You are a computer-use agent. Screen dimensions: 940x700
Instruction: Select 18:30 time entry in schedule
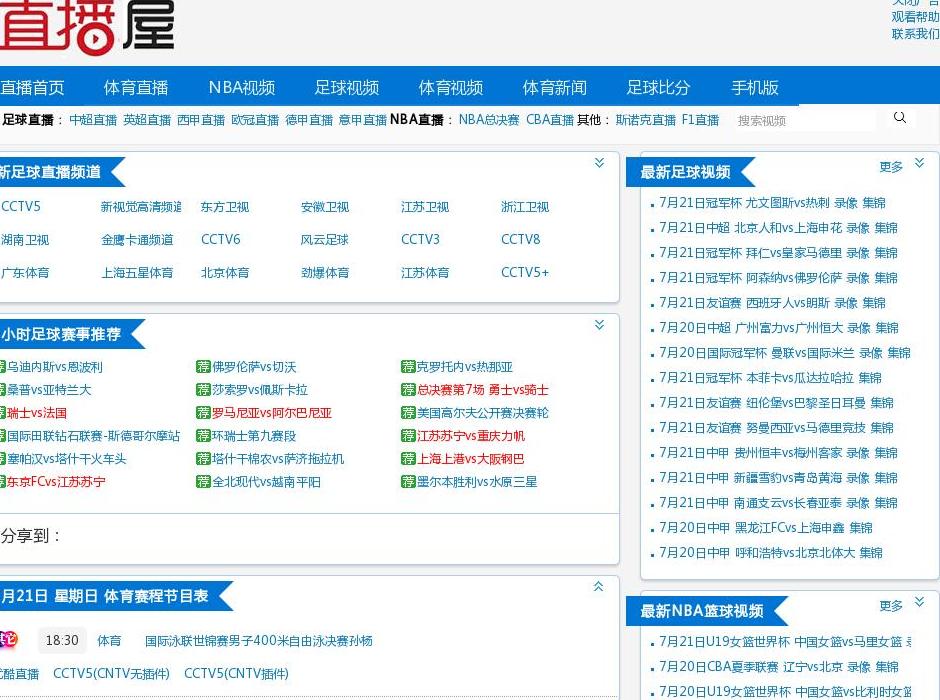click(62, 641)
